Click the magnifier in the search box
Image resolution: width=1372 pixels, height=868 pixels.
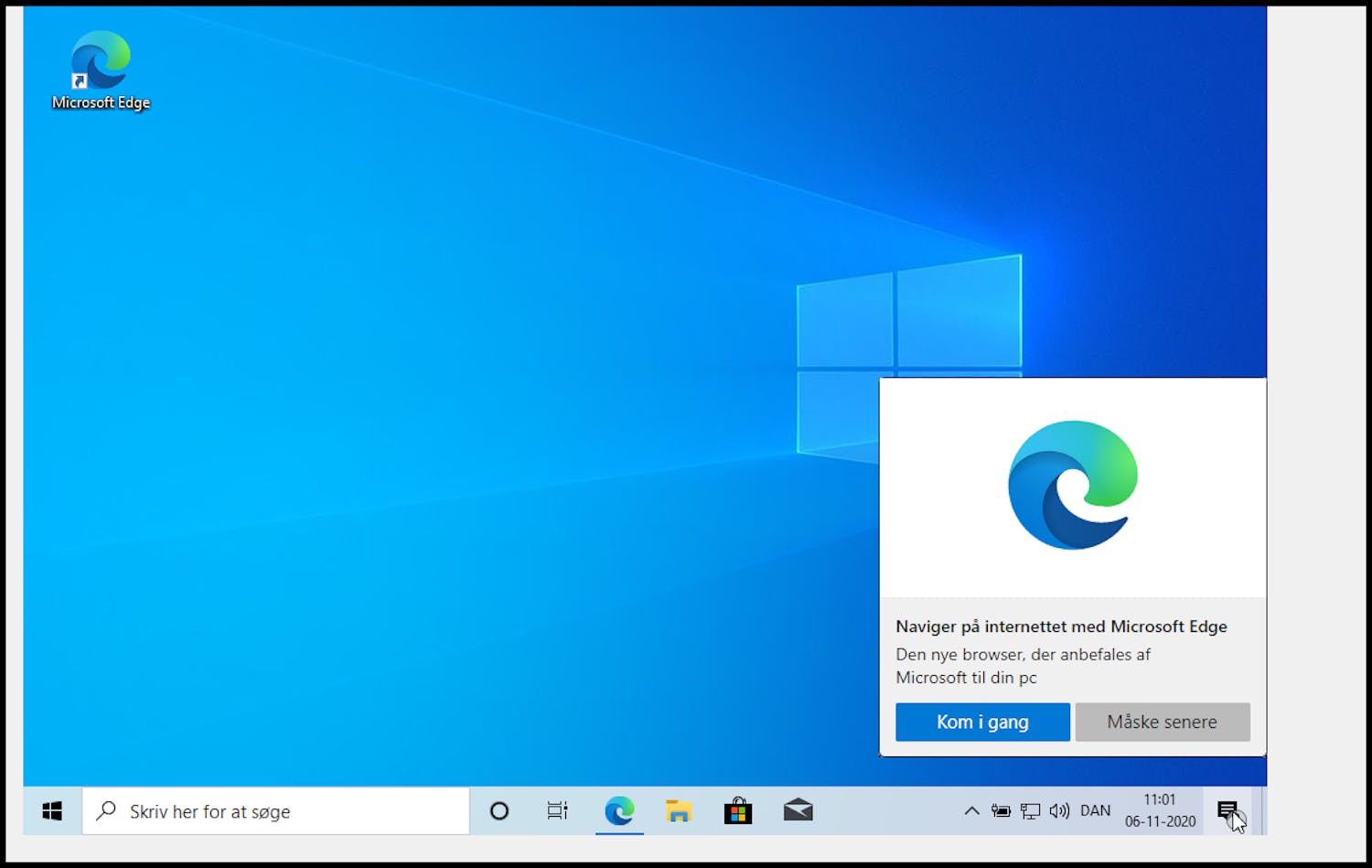[105, 810]
